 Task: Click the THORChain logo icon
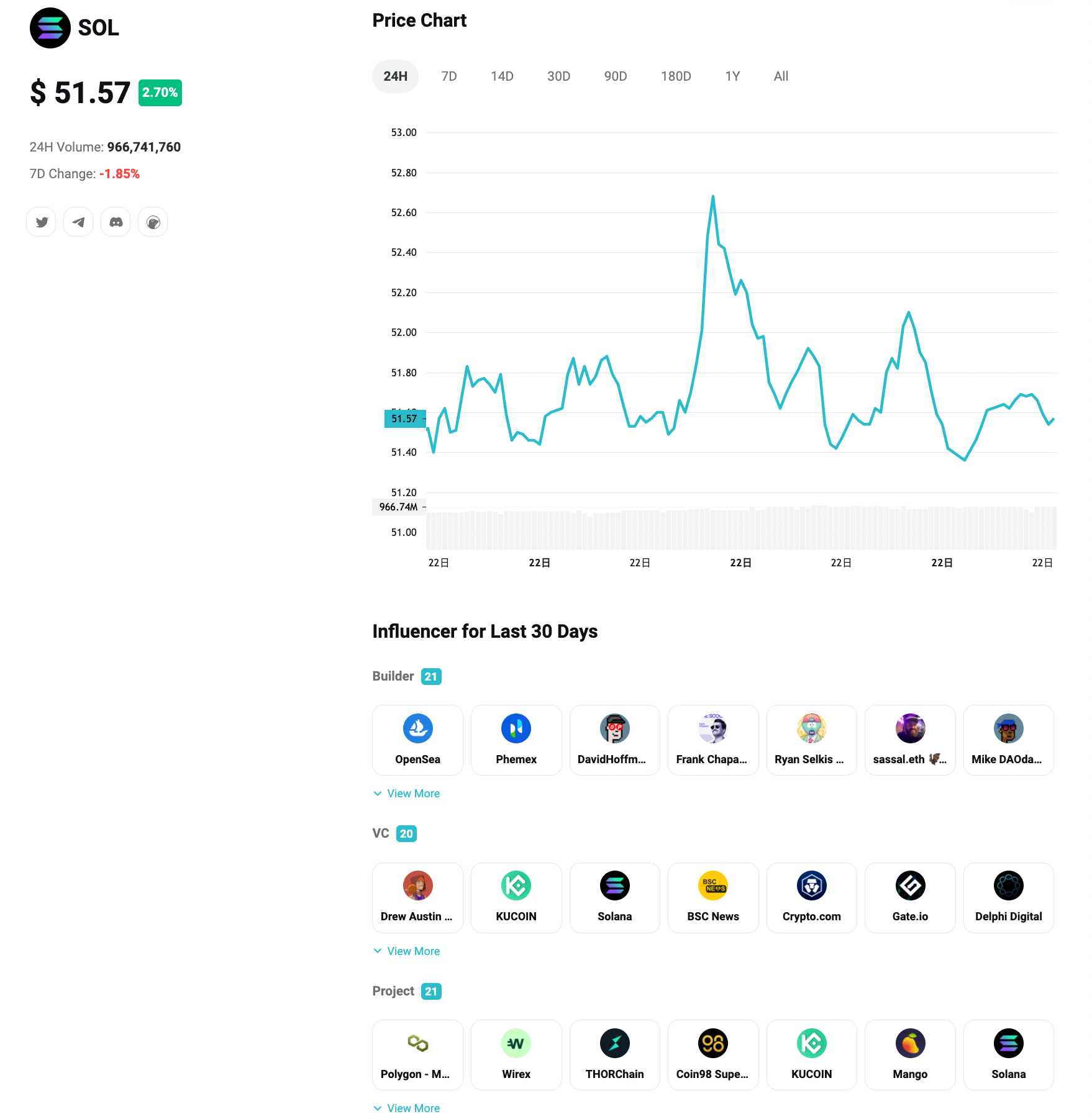click(615, 1043)
